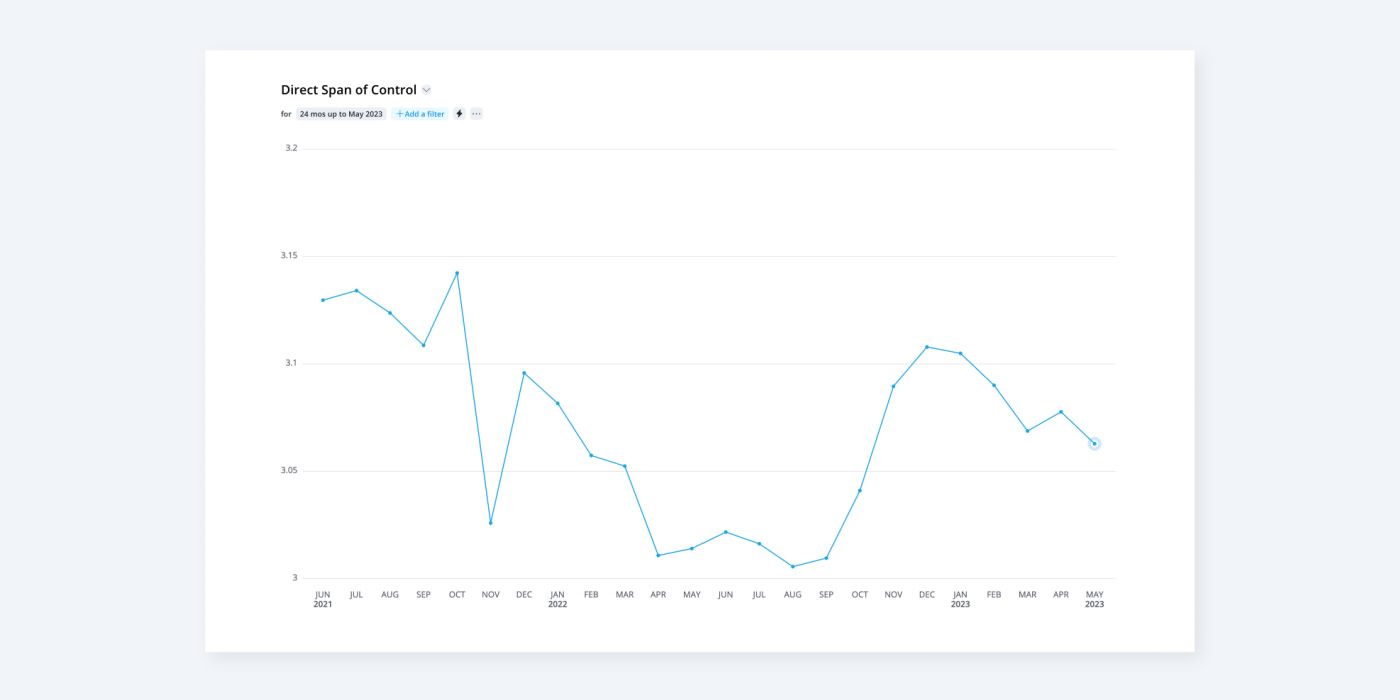Click the Add a filter button
1400x700 pixels.
pyautogui.click(x=420, y=114)
